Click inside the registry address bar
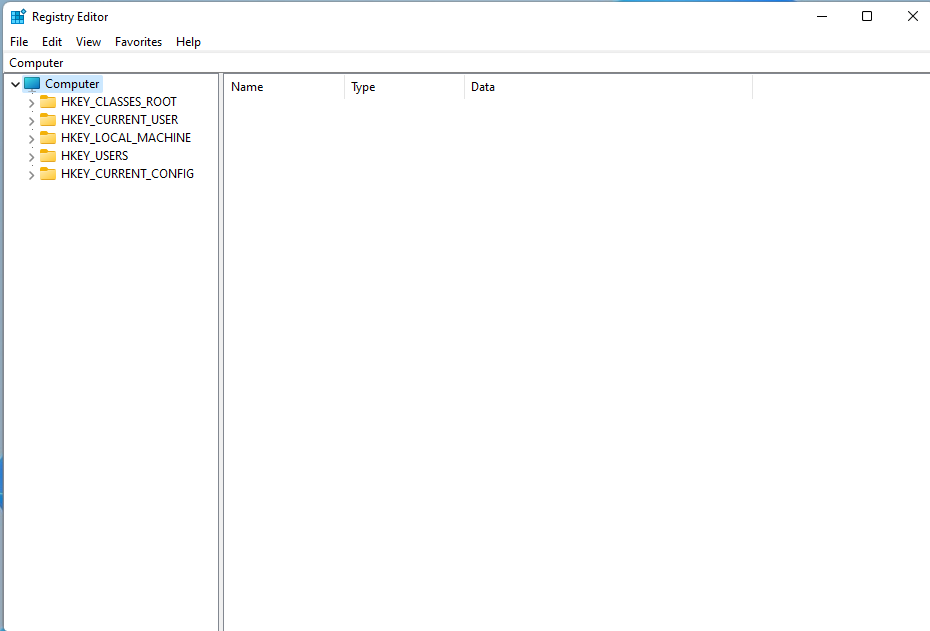Viewport: 930px width, 631px height. (x=400, y=62)
